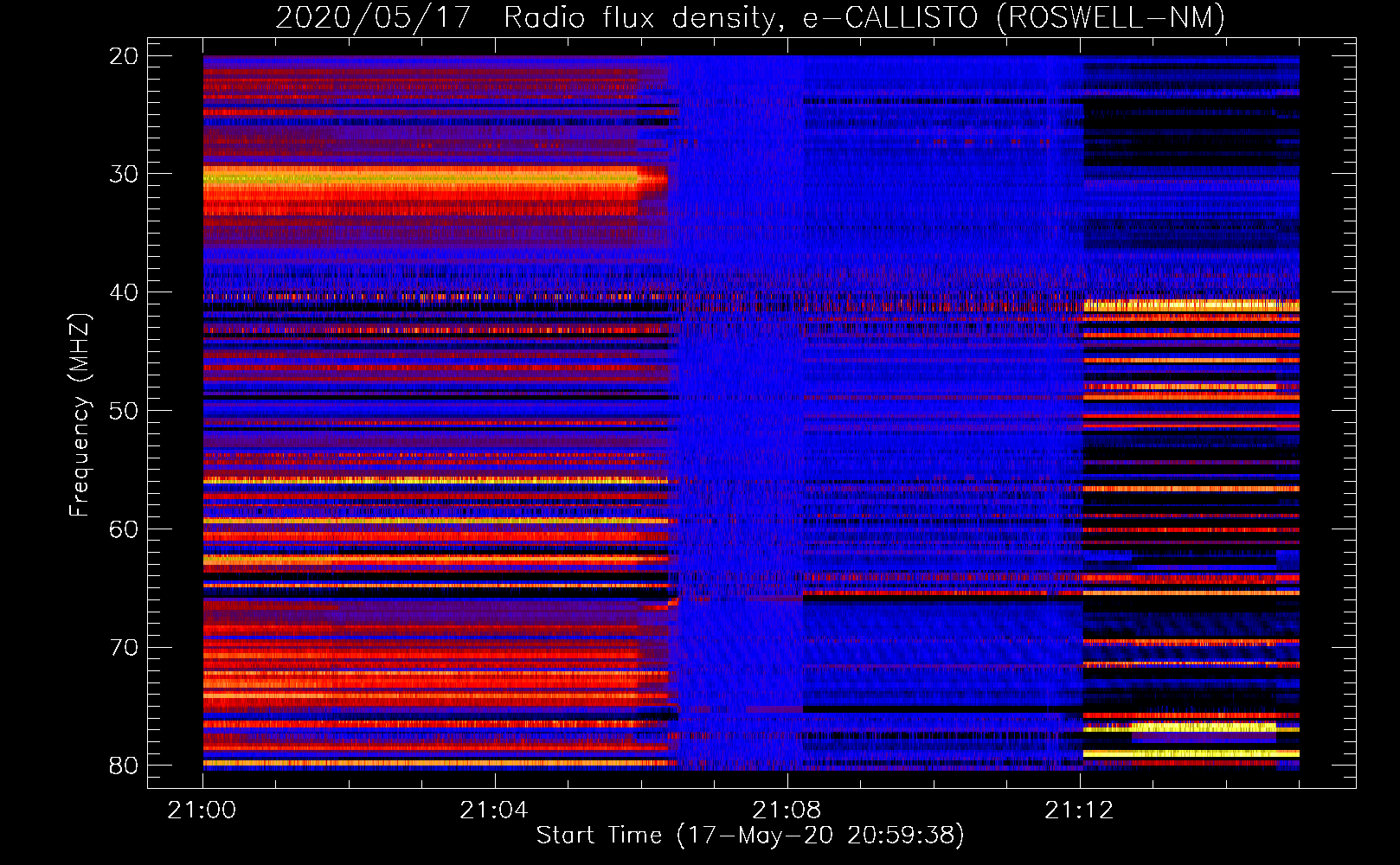Click the 21:04 time tick label
This screenshot has width=1400, height=865.
coord(495,811)
